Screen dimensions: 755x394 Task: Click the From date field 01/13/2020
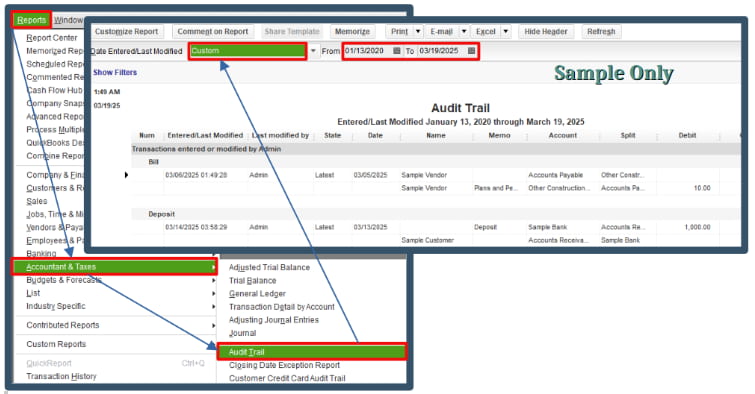tap(368, 51)
